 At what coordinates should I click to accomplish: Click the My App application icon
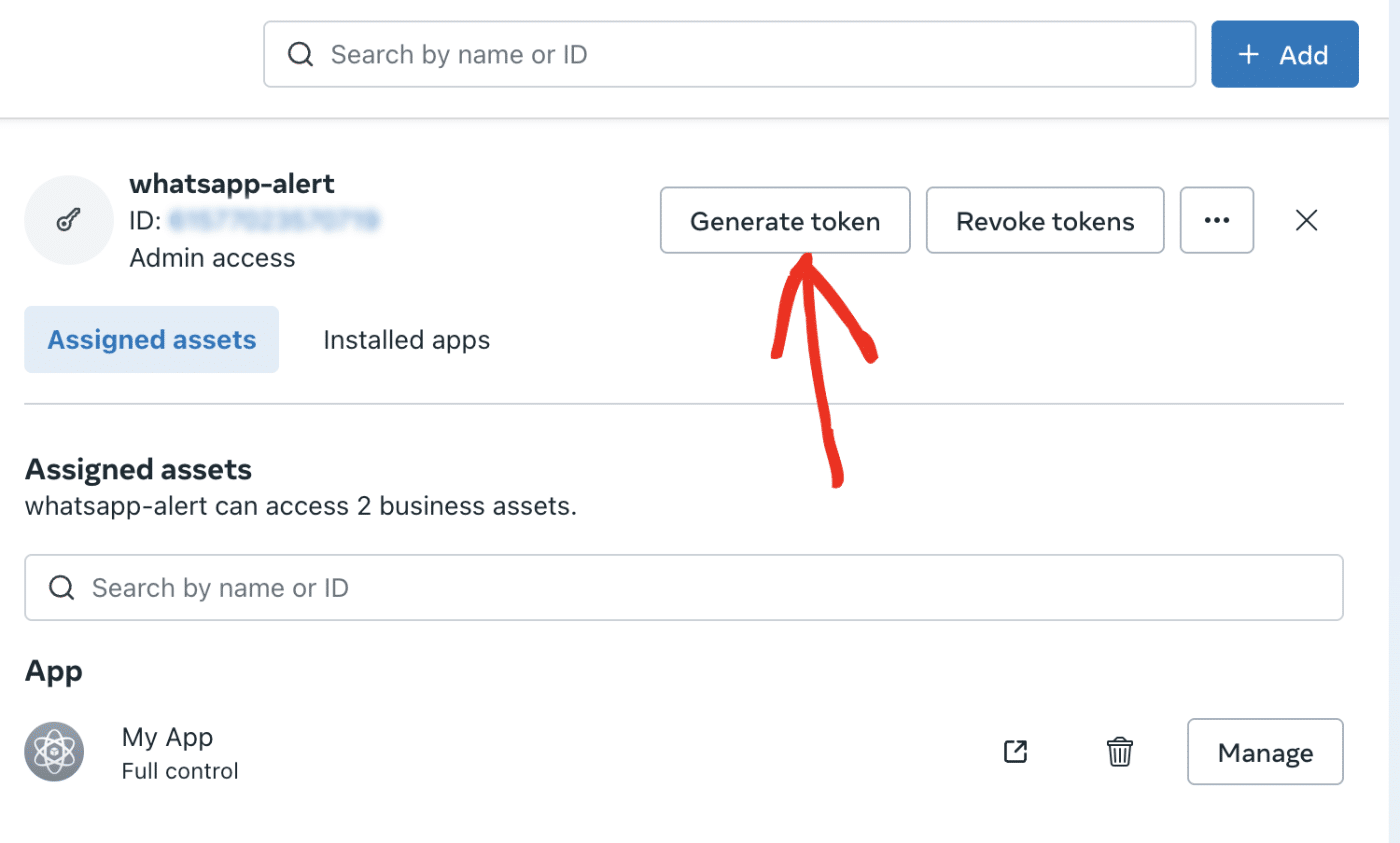(54, 751)
